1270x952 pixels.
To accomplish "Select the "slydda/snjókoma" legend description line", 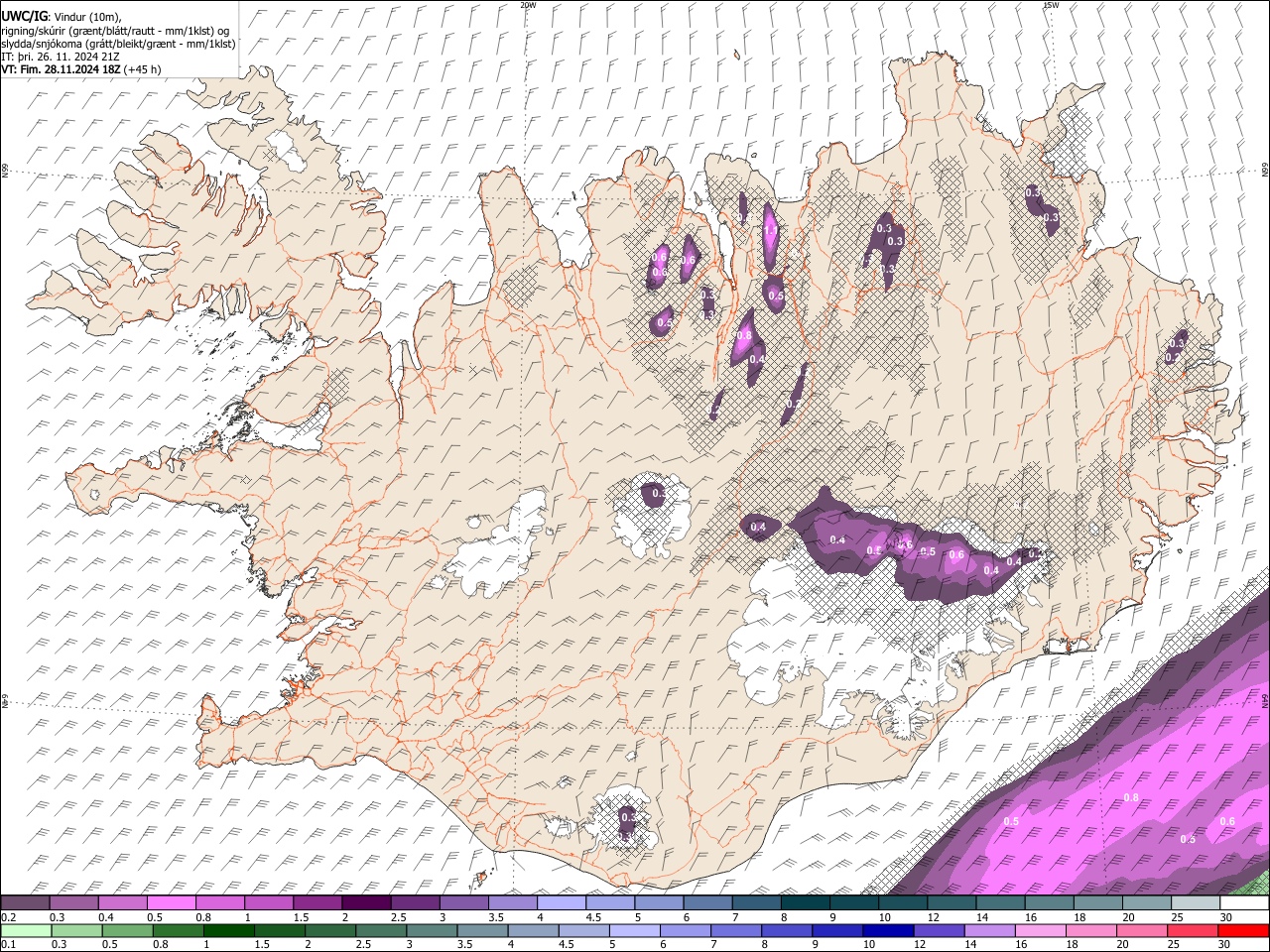I will click(x=118, y=44).
